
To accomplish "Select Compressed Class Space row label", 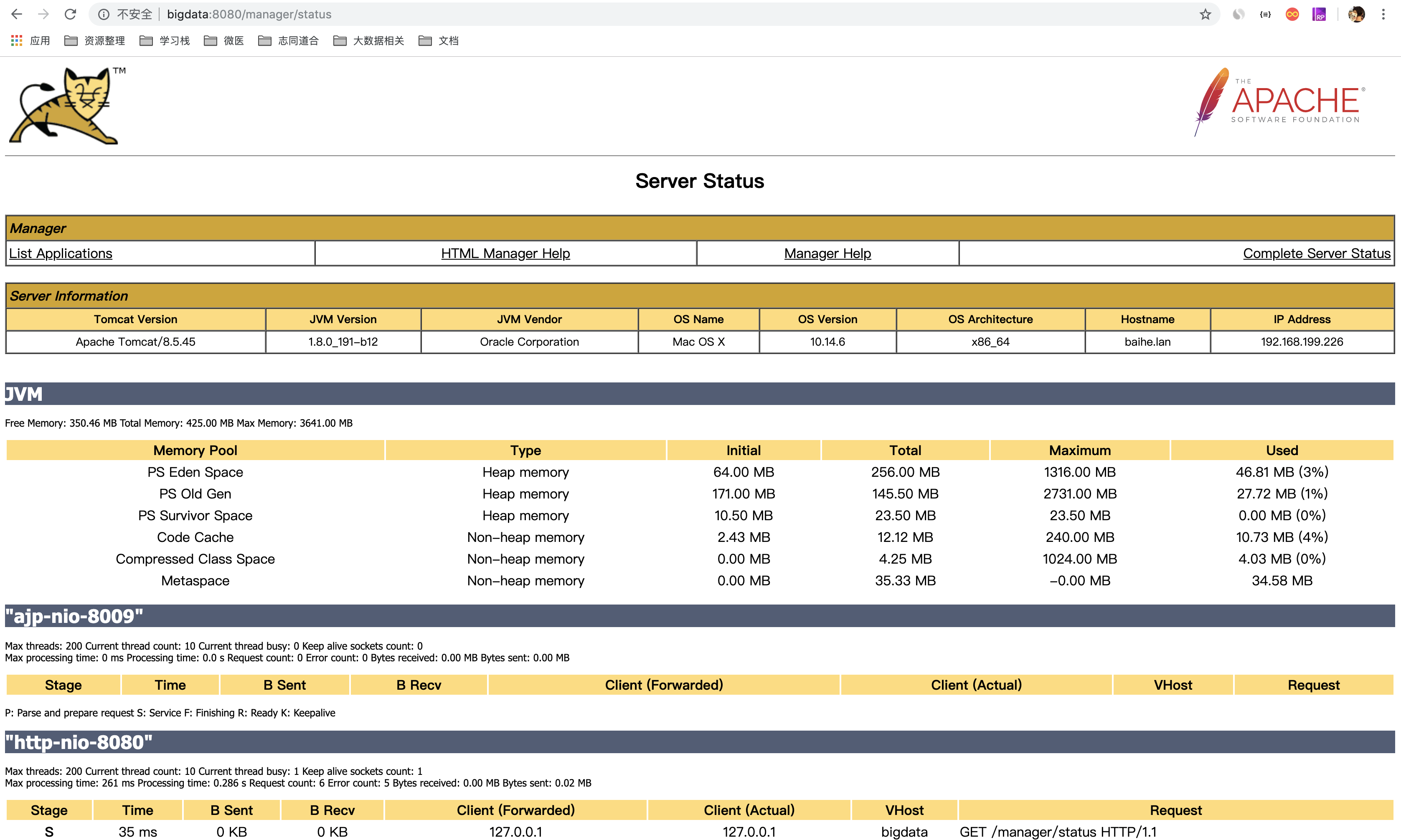I will [x=195, y=559].
